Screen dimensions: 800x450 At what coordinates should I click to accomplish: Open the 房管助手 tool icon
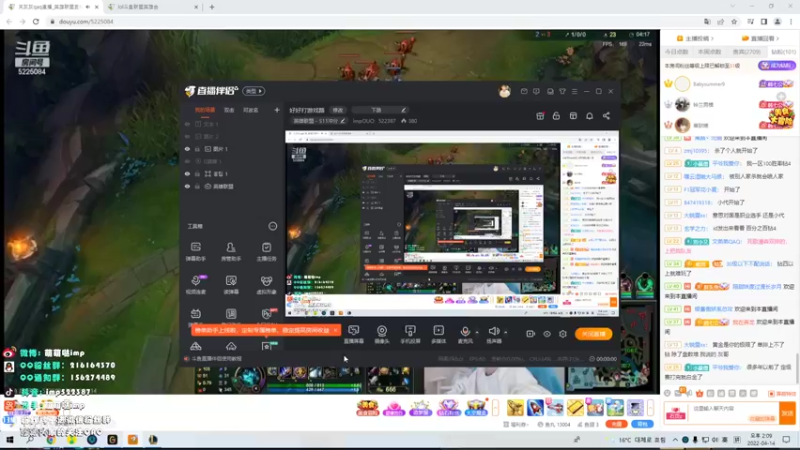(x=231, y=252)
